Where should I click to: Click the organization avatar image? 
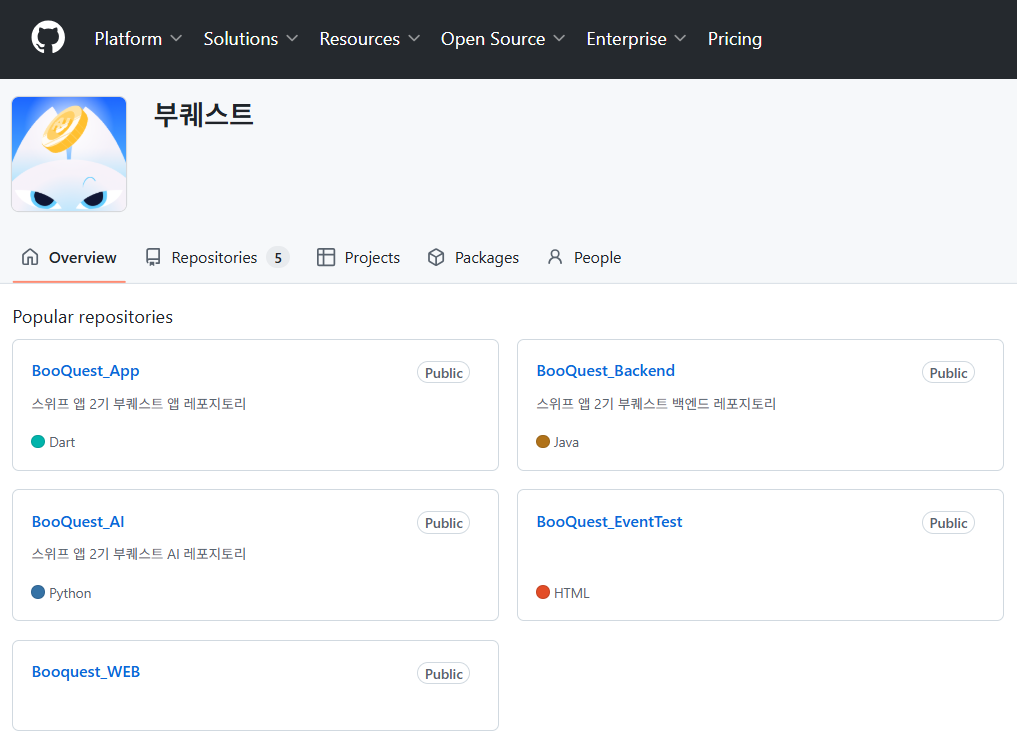(x=69, y=154)
